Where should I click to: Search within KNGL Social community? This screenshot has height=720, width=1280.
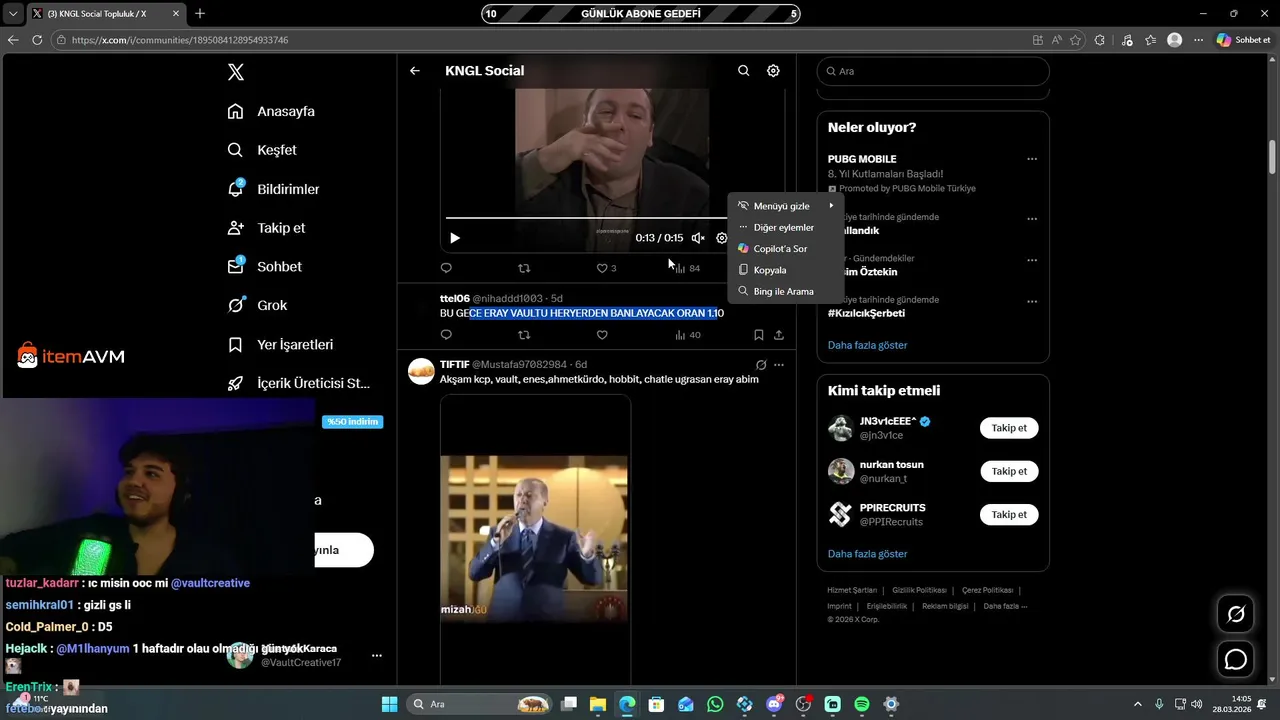pos(744,71)
